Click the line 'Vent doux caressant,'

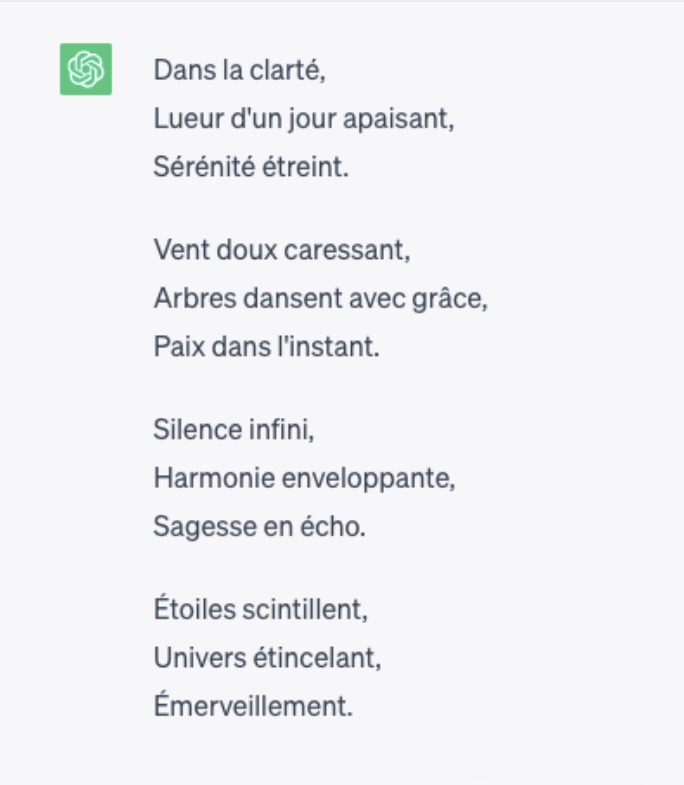tap(281, 250)
